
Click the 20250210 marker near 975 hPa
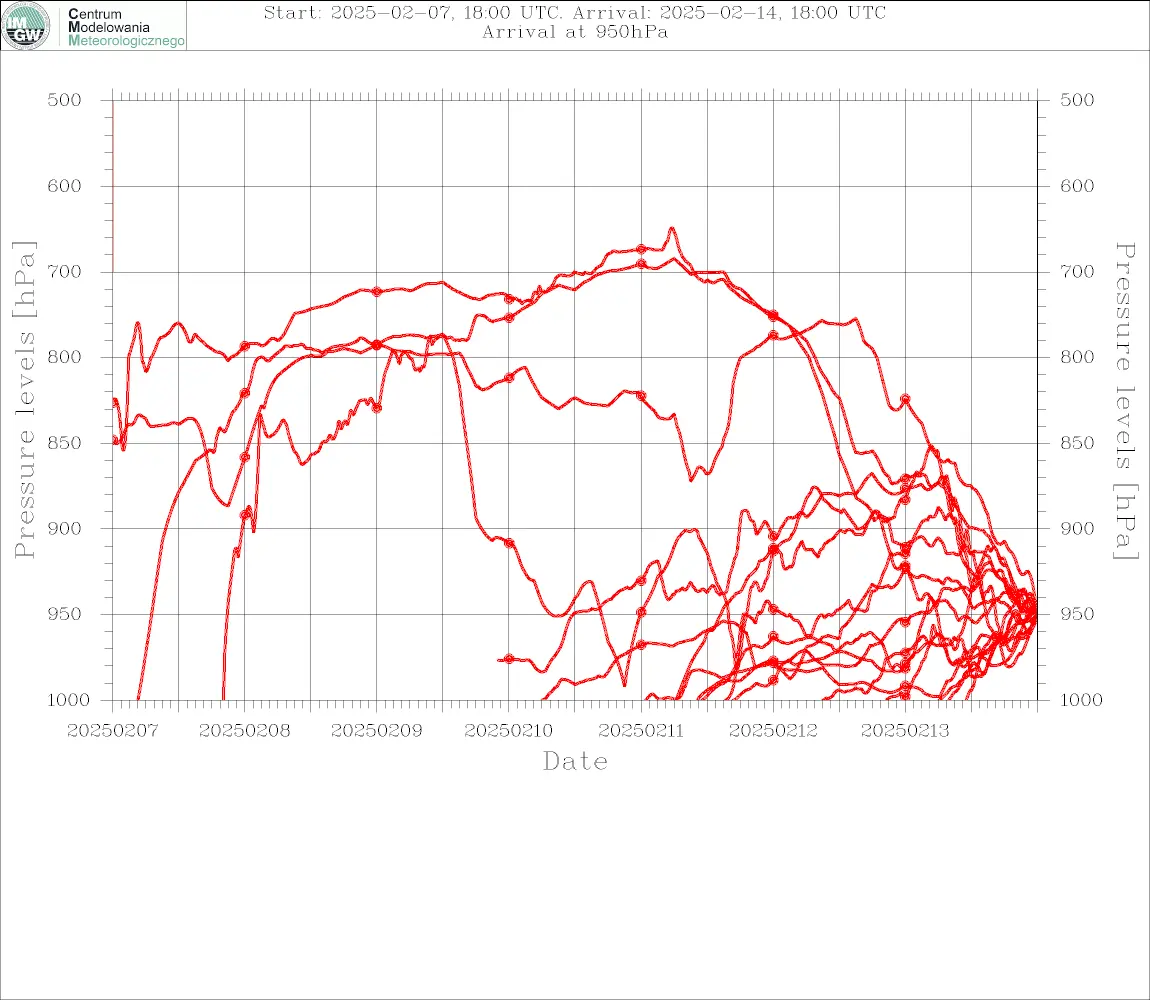[509, 659]
